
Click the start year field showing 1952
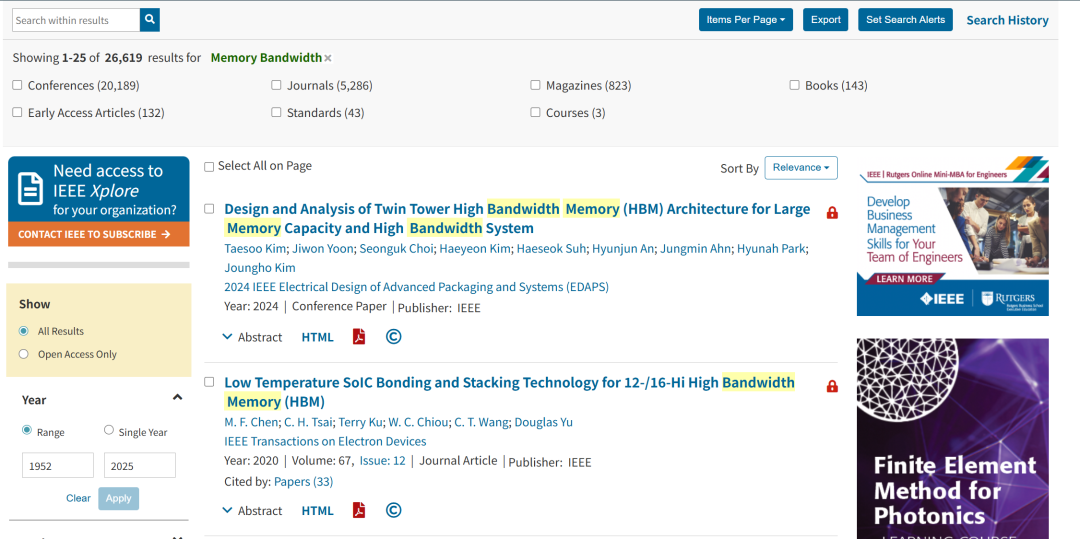coord(58,465)
